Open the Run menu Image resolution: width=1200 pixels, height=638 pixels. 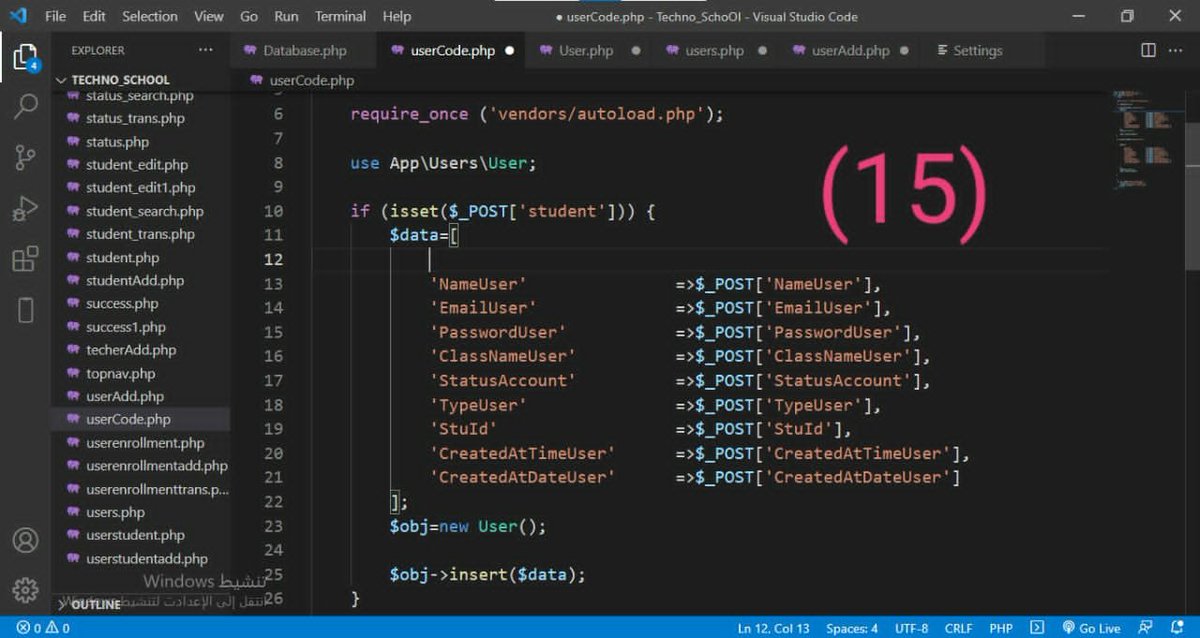(286, 17)
